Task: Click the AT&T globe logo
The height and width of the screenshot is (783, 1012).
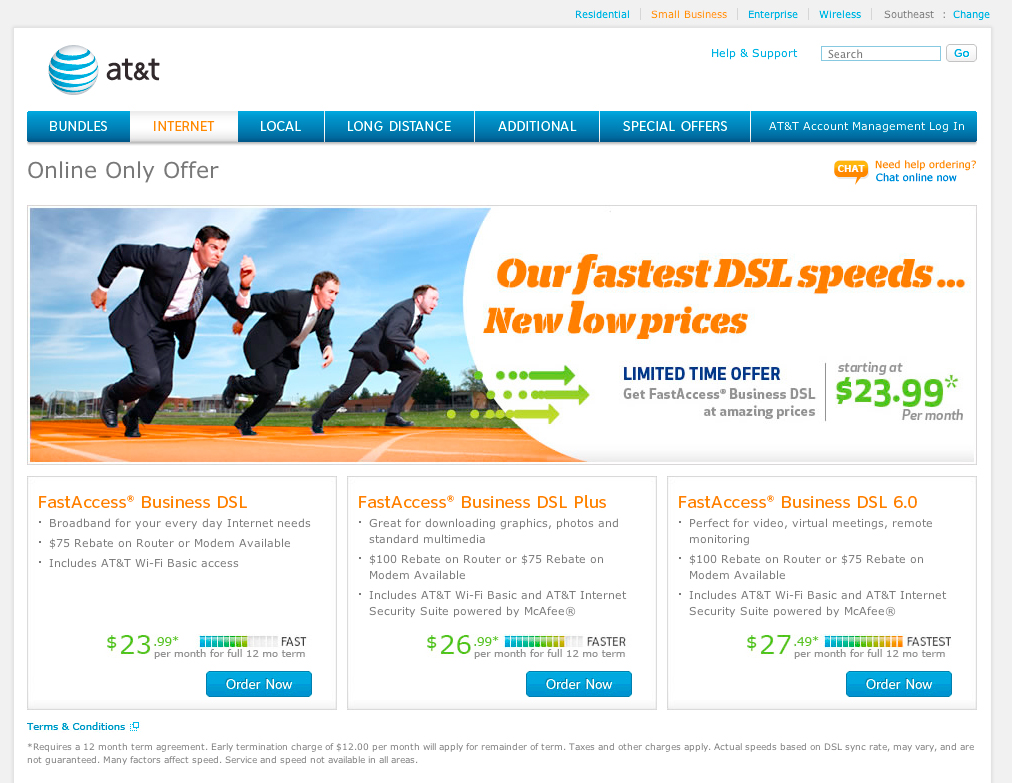Action: (x=73, y=70)
